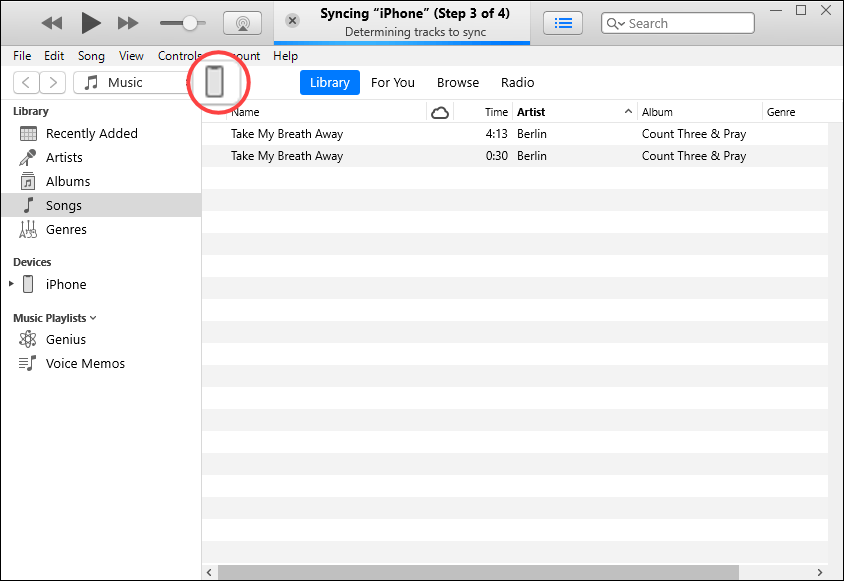Click the volume slider knob
Image resolution: width=844 pixels, height=581 pixels.
click(x=189, y=22)
